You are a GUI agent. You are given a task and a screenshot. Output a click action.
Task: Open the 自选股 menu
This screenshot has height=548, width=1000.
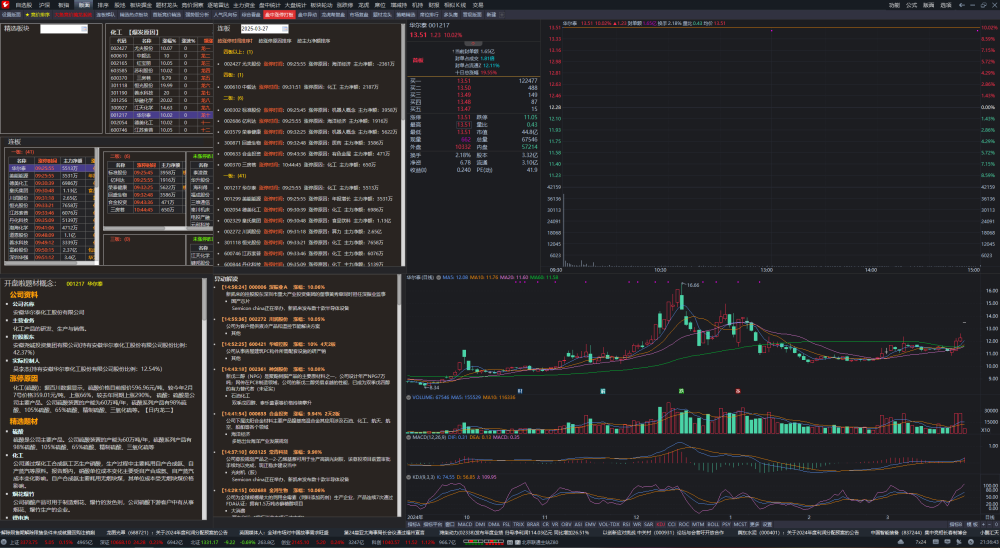pyautogui.click(x=24, y=4)
